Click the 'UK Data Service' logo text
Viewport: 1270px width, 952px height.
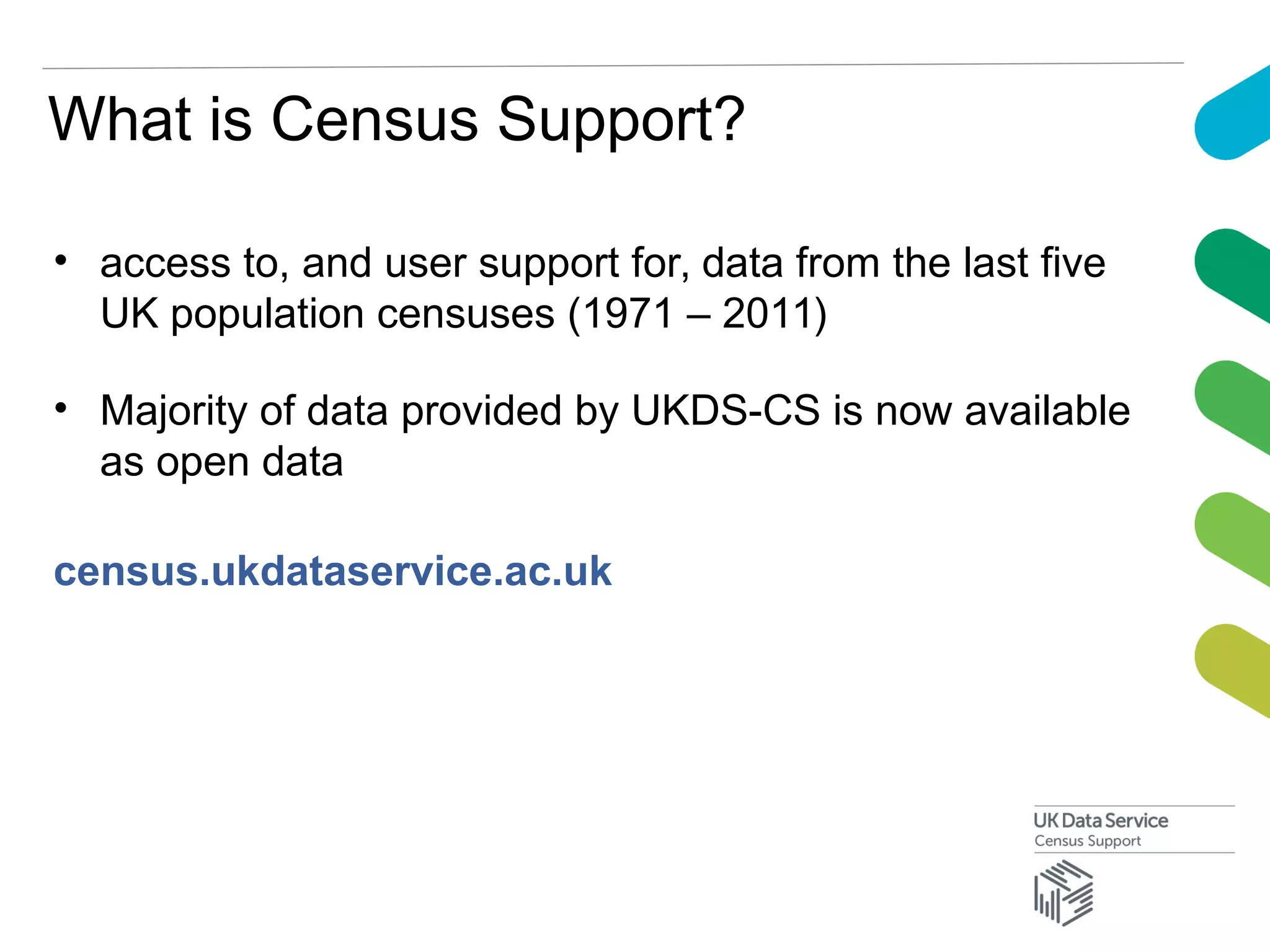tap(1101, 821)
